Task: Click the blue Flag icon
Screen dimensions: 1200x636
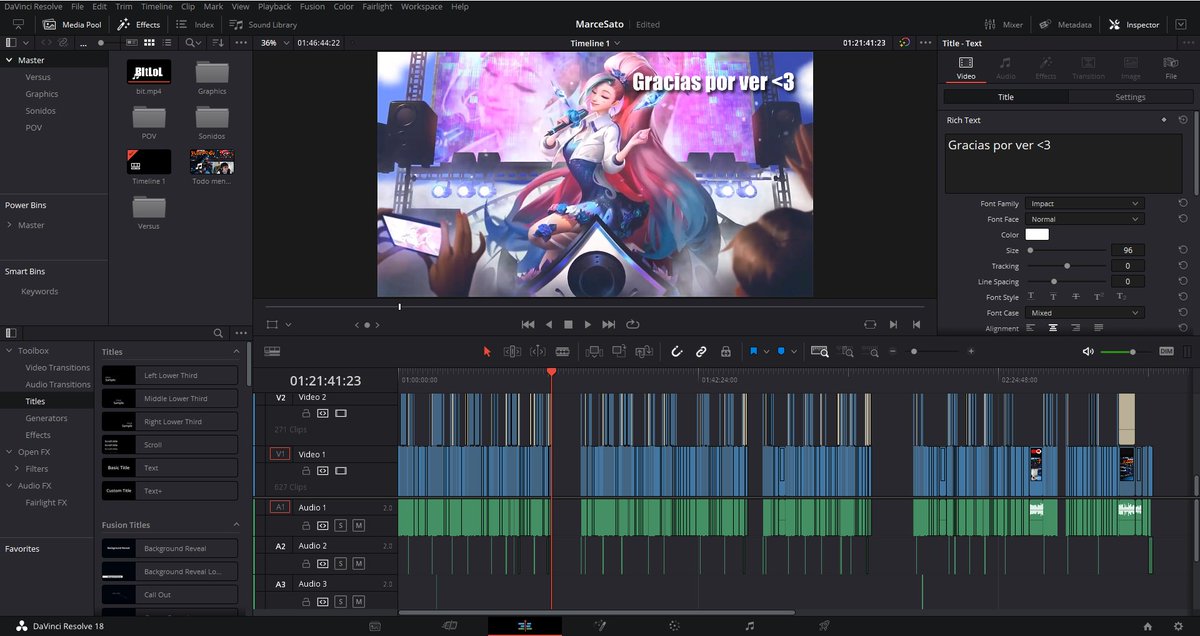Action: [754, 351]
